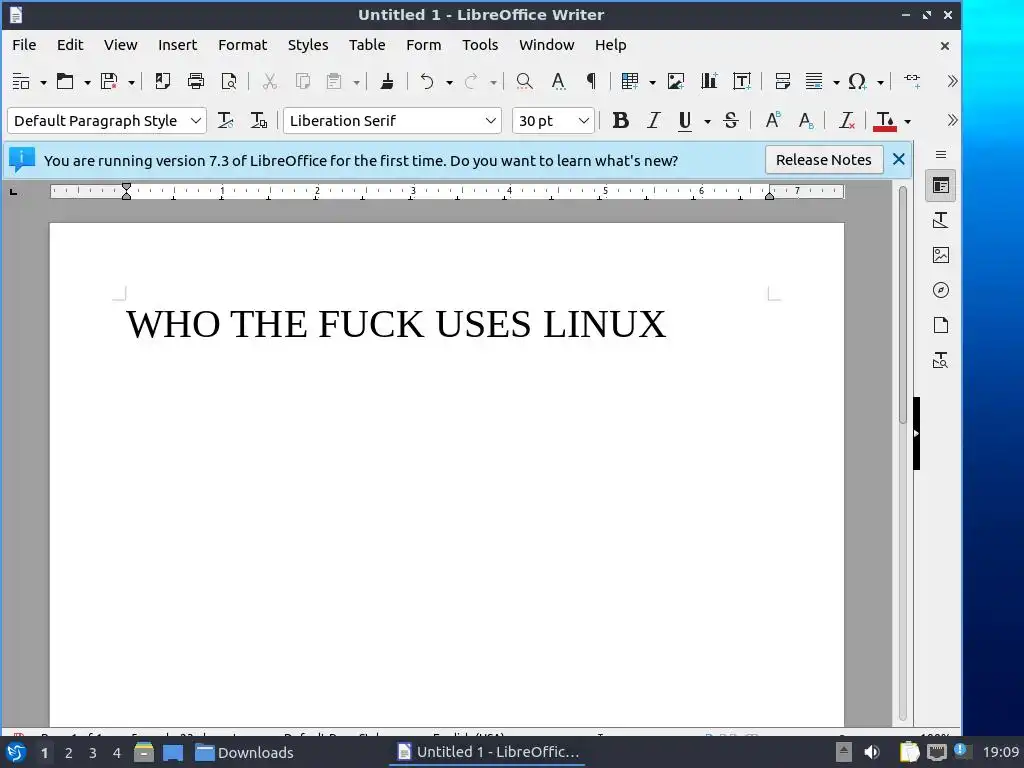
Task: Click the Insert Hyperlink icon
Action: 912,81
